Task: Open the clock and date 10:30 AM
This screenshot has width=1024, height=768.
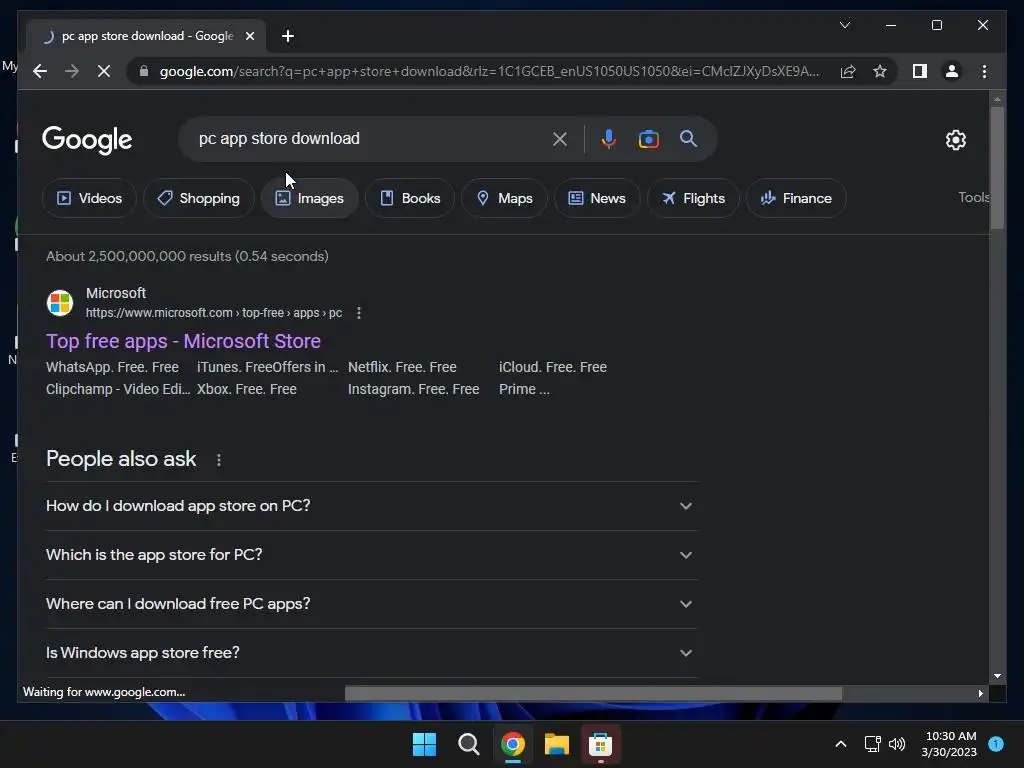Action: 950,744
